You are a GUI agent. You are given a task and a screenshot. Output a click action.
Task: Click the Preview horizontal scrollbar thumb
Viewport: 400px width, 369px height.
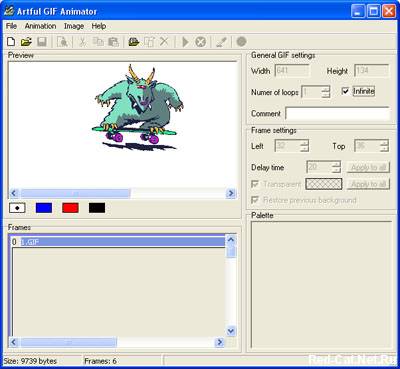point(75,193)
